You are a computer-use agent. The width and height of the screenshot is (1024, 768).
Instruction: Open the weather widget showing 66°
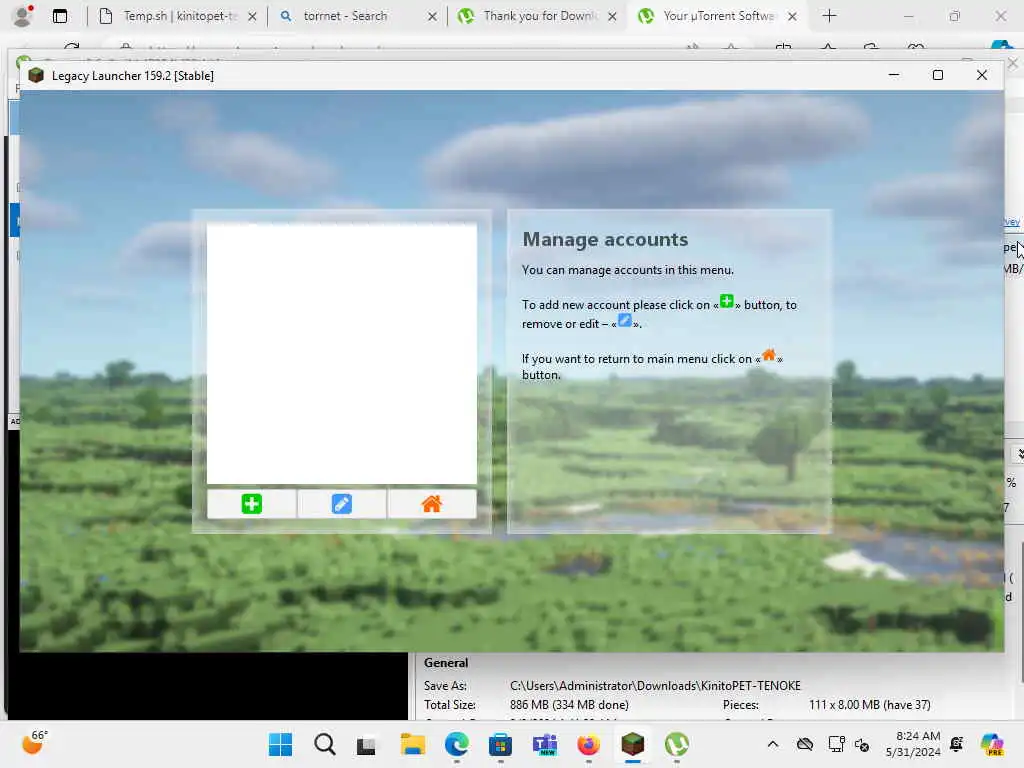[x=34, y=743]
